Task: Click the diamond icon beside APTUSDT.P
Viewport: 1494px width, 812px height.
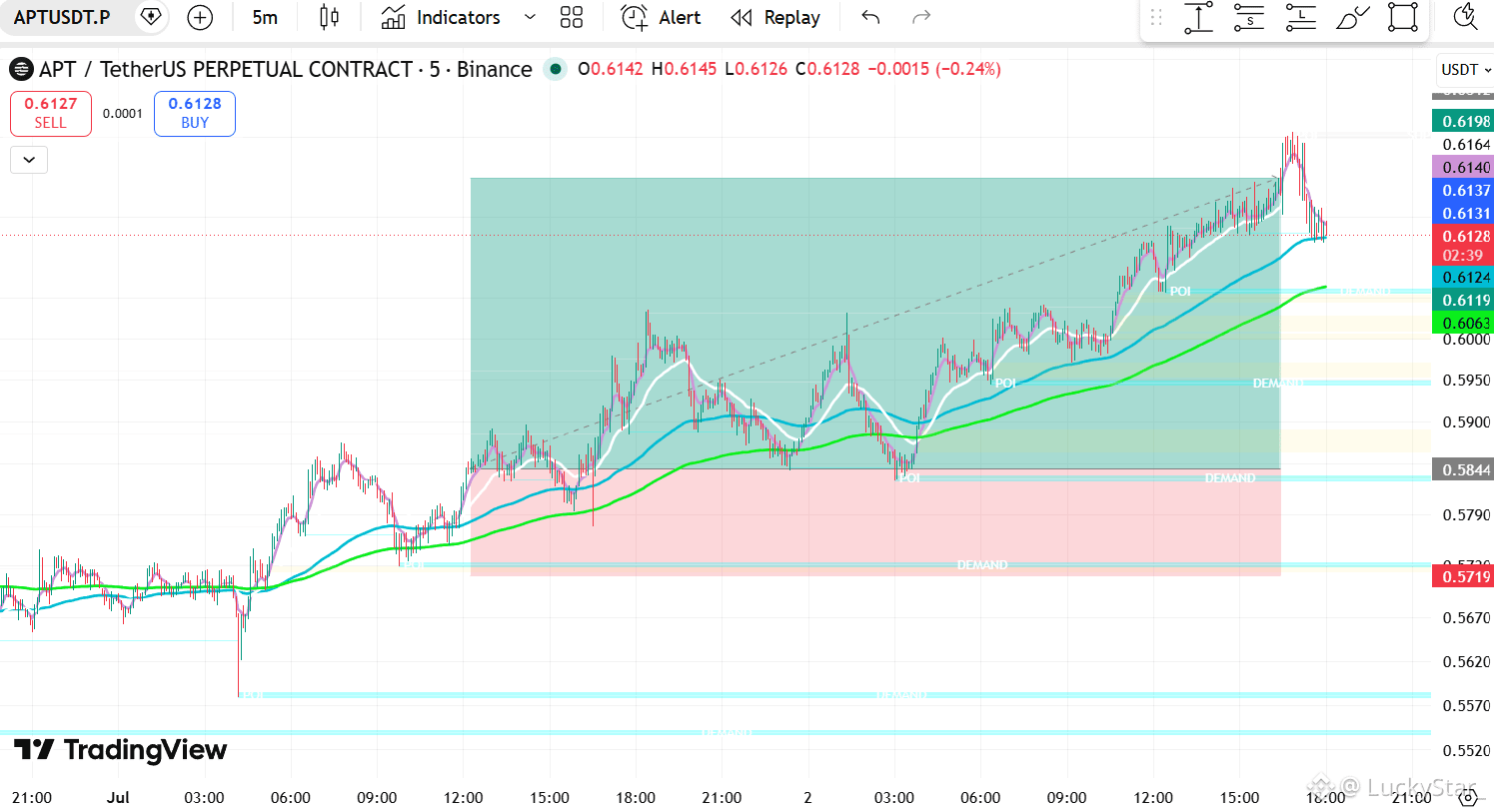Action: tap(151, 17)
